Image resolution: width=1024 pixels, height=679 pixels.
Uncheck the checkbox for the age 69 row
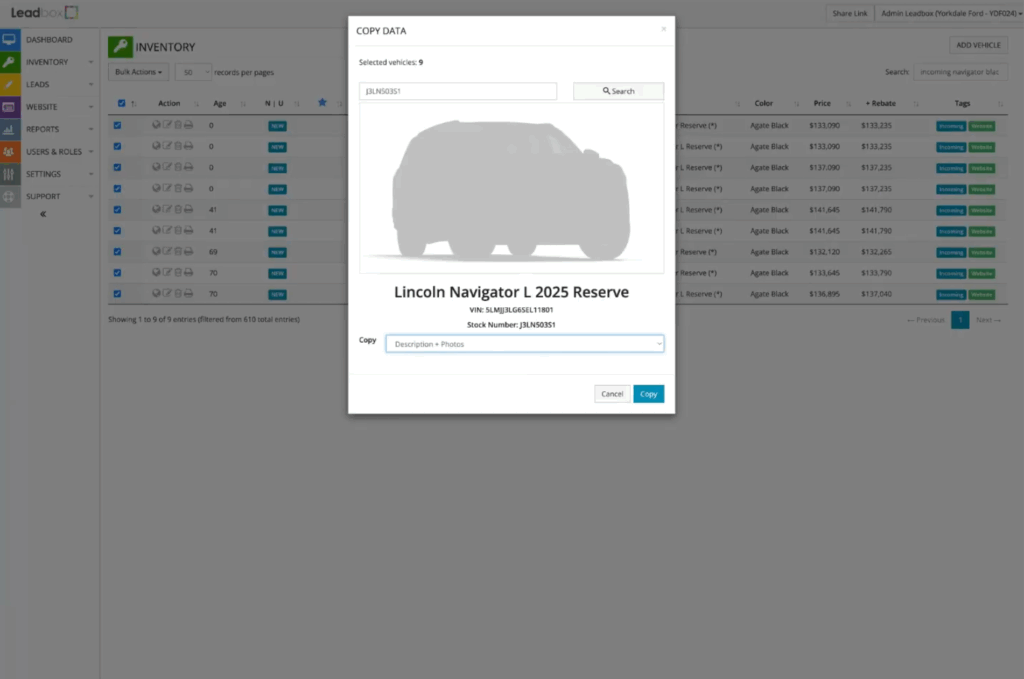[118, 251]
